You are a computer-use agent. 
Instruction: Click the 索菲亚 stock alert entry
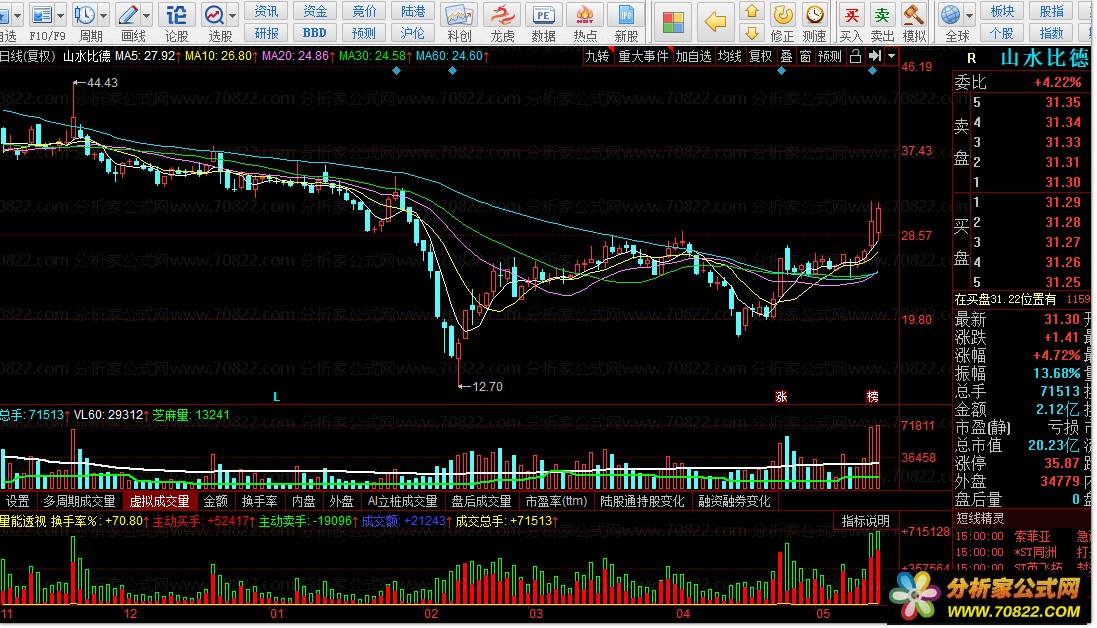click(x=1033, y=536)
